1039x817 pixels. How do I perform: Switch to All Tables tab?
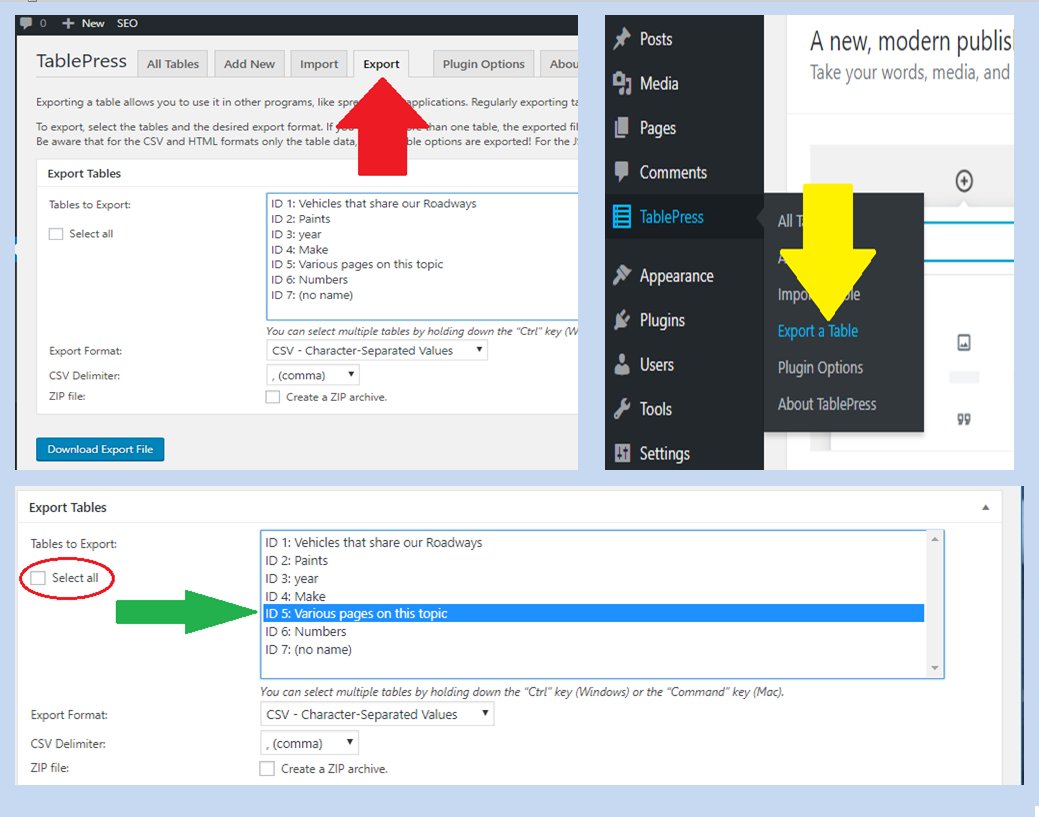pos(173,64)
